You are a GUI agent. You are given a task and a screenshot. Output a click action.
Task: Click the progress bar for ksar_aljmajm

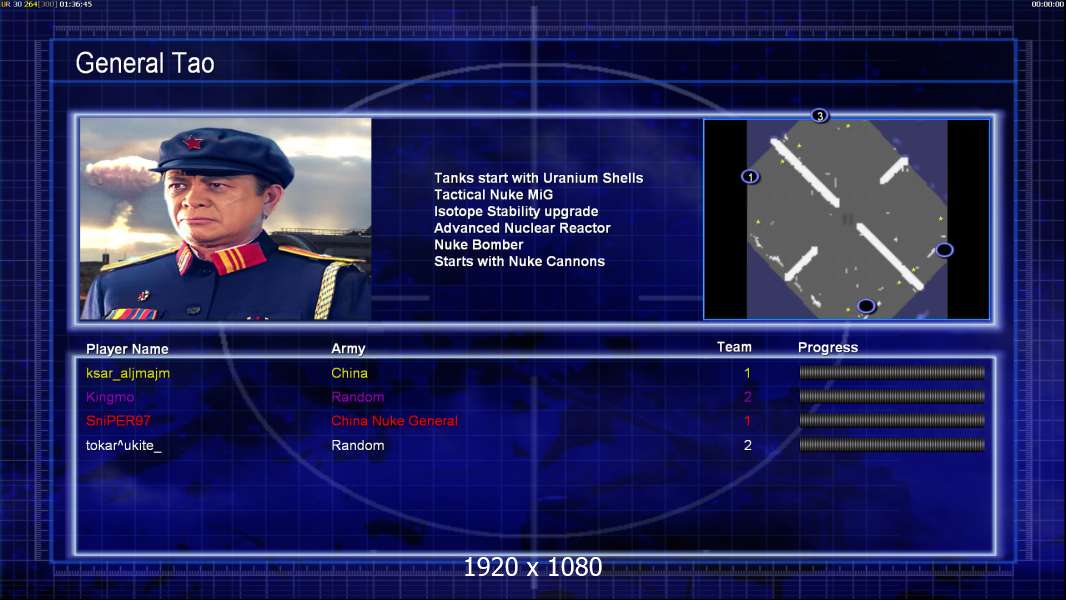click(892, 372)
